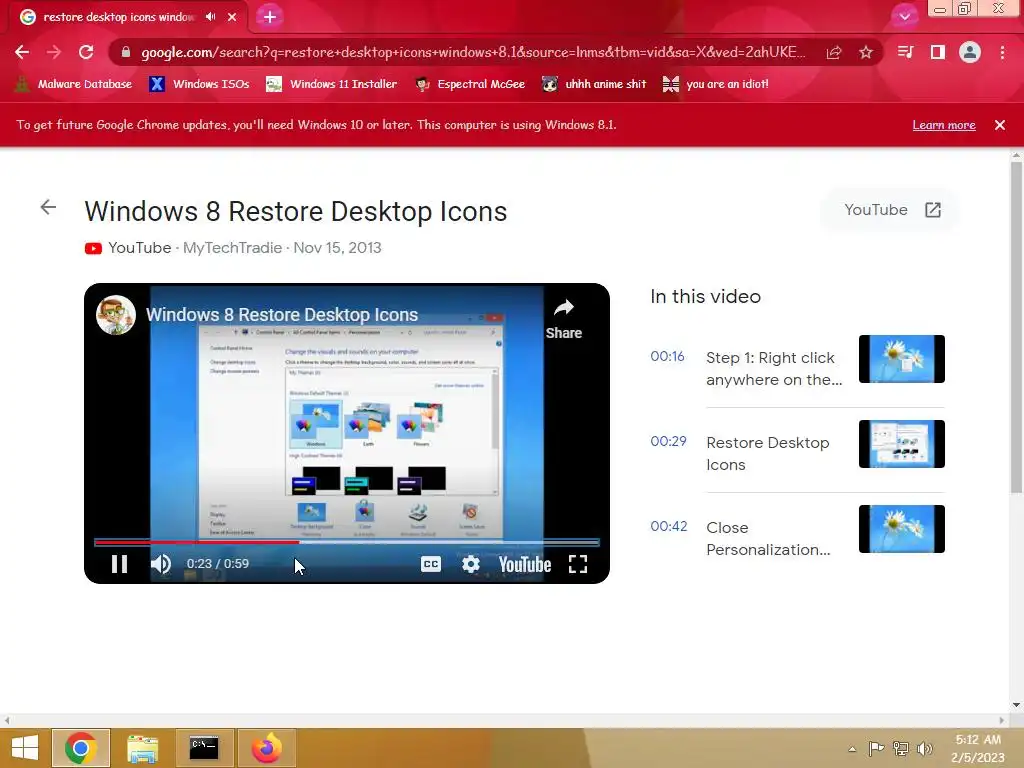Click the vertical page scrollbar

1016,327
